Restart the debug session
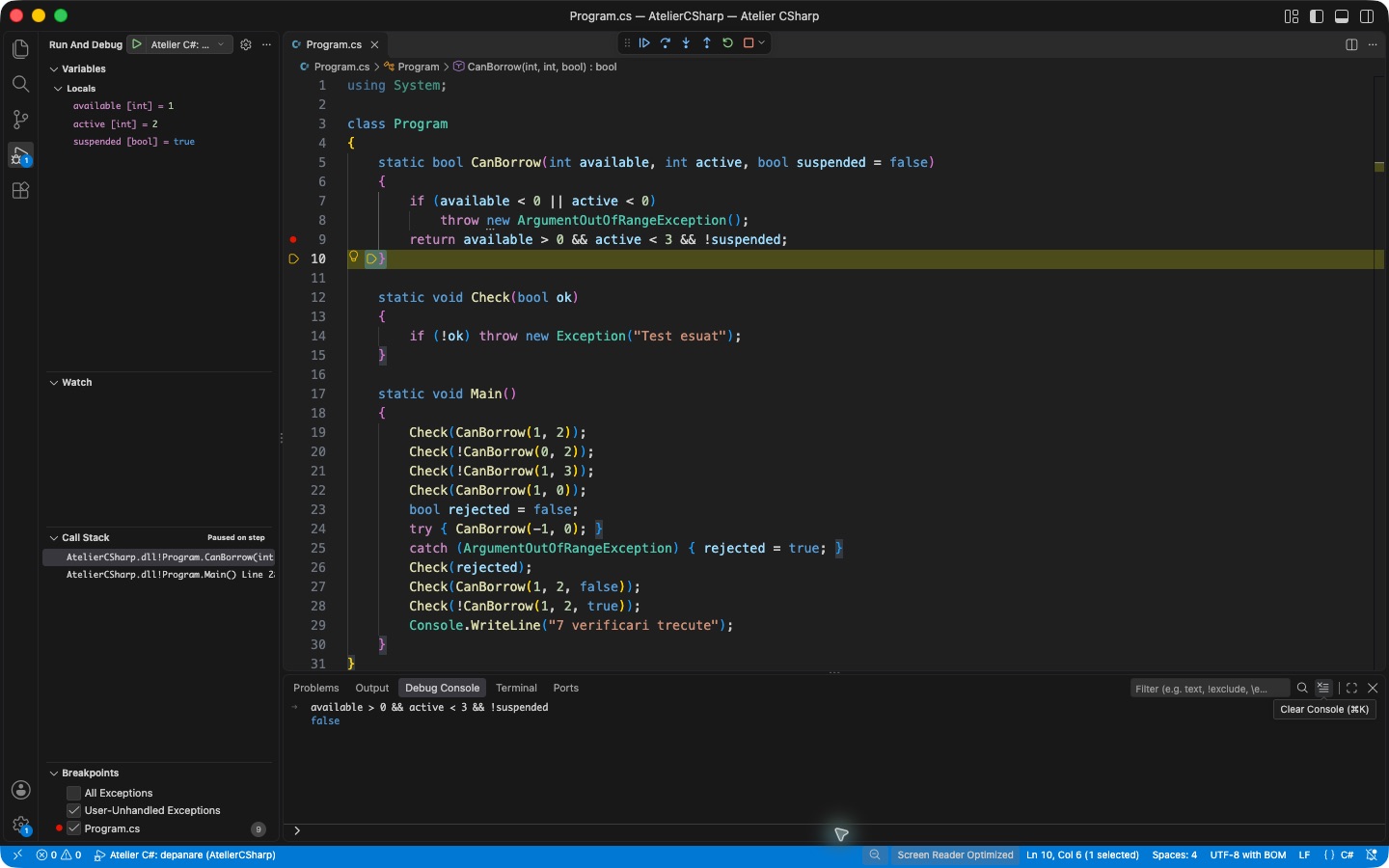The height and width of the screenshot is (868, 1389). point(727,43)
